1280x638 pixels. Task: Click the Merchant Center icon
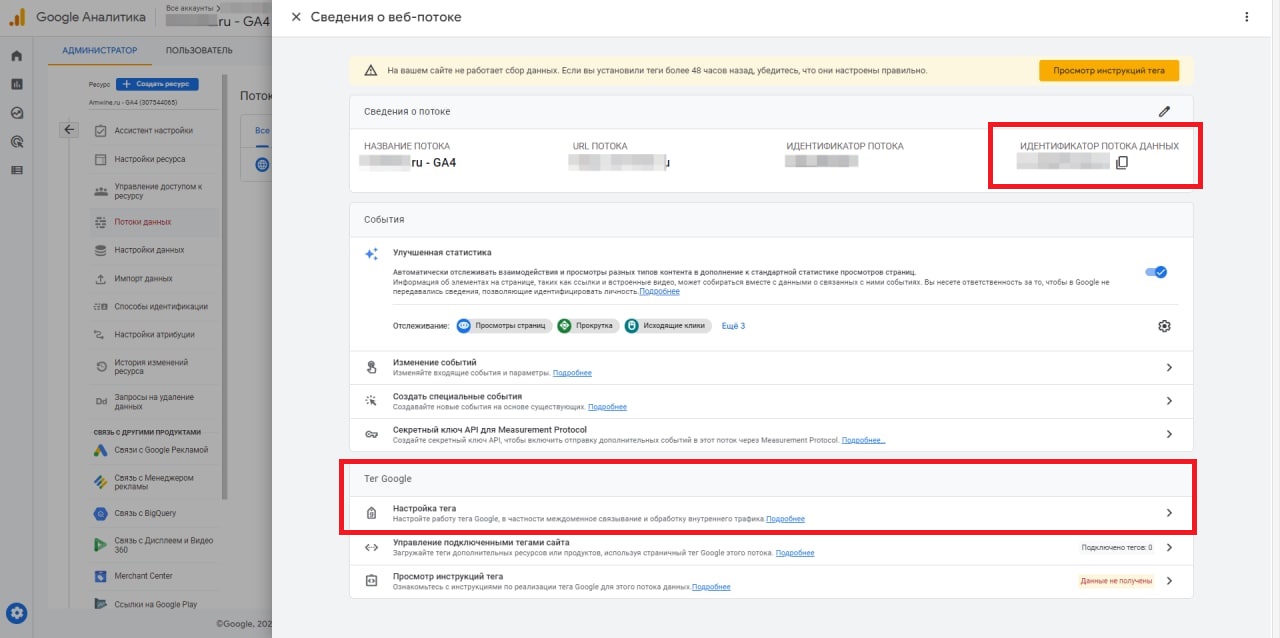tap(101, 576)
